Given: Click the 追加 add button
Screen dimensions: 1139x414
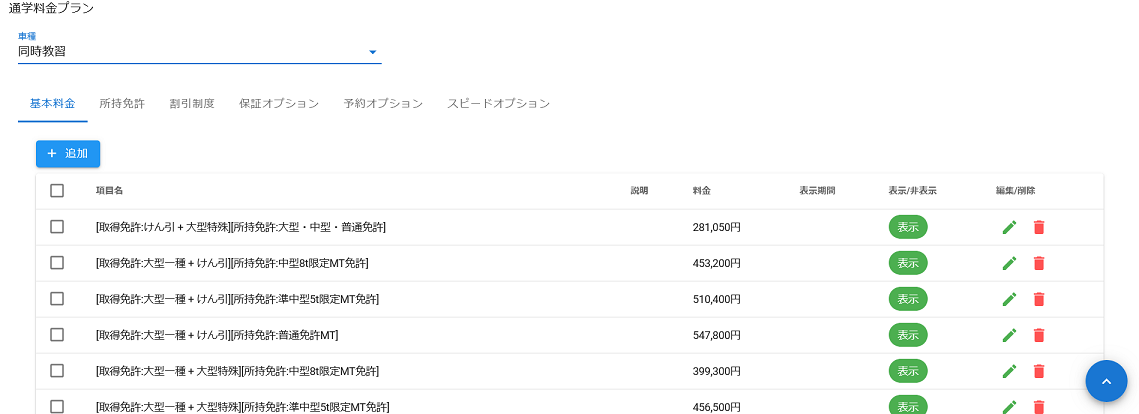Looking at the screenshot, I should (x=68, y=154).
